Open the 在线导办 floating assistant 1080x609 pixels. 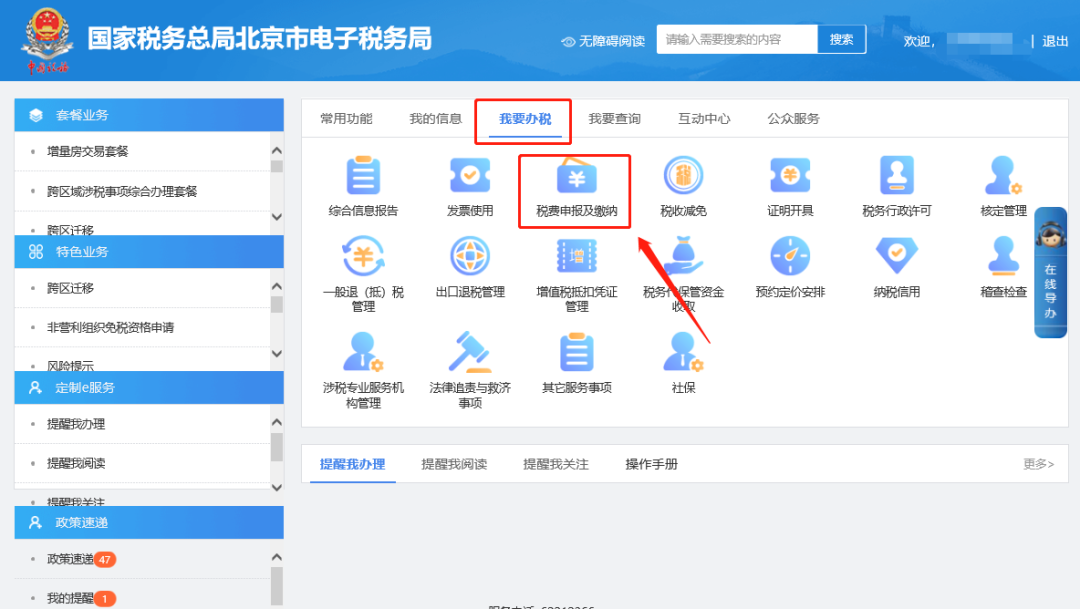pos(1050,272)
